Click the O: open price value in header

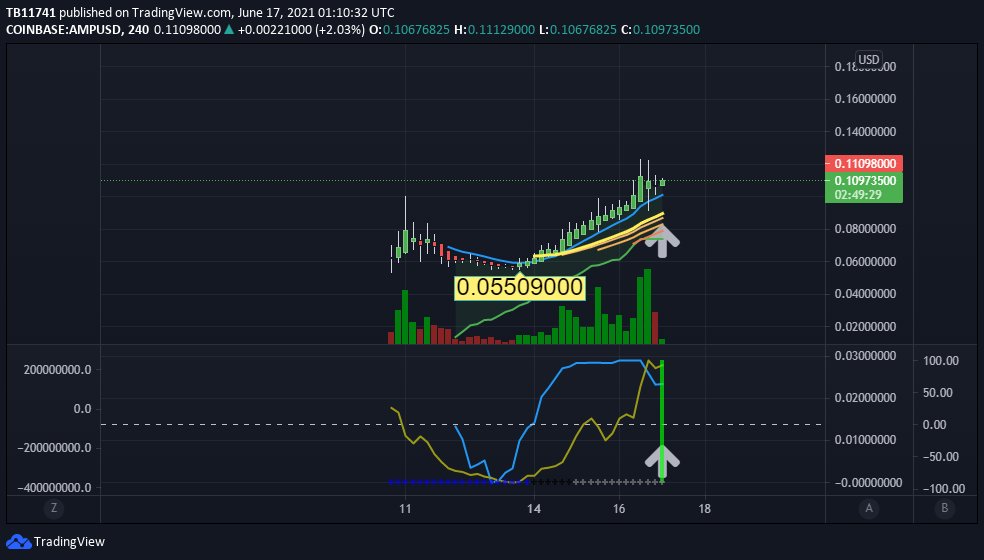(416, 30)
